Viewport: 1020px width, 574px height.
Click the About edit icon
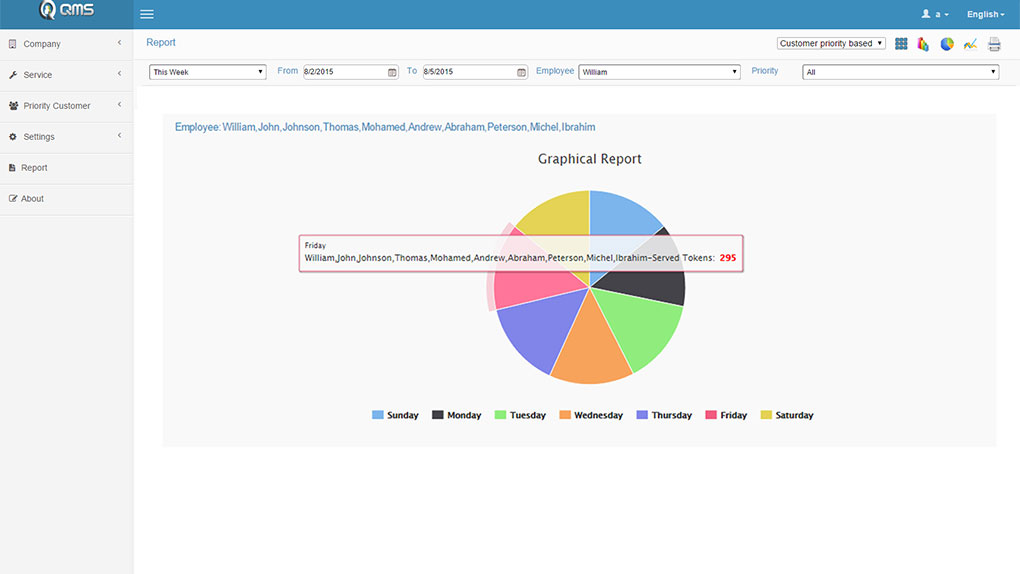[12, 198]
